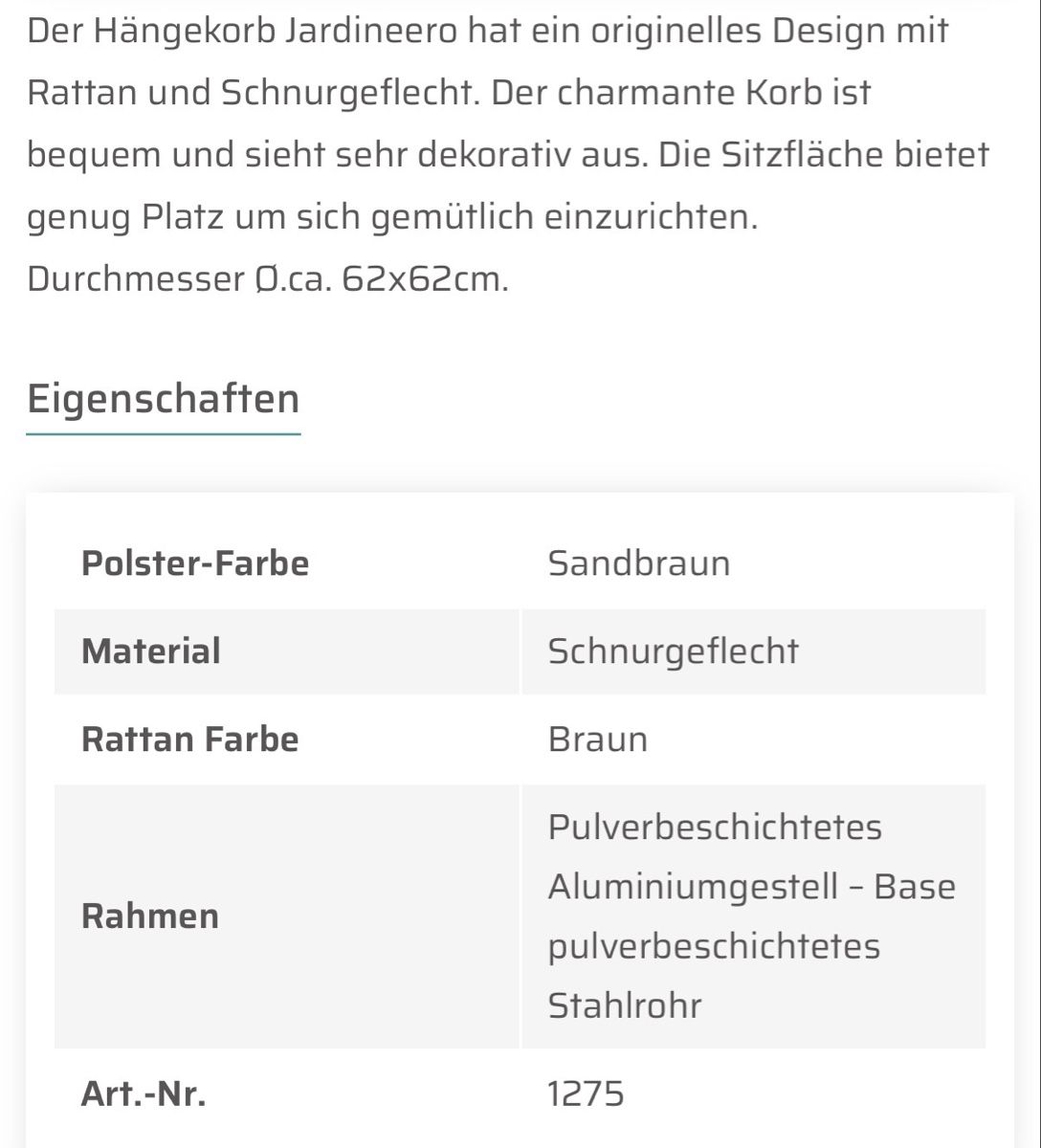This screenshot has width=1041, height=1148.
Task: Click the lowercase pulverbeschichtetes line in Rahmen cell
Action: pos(714,946)
